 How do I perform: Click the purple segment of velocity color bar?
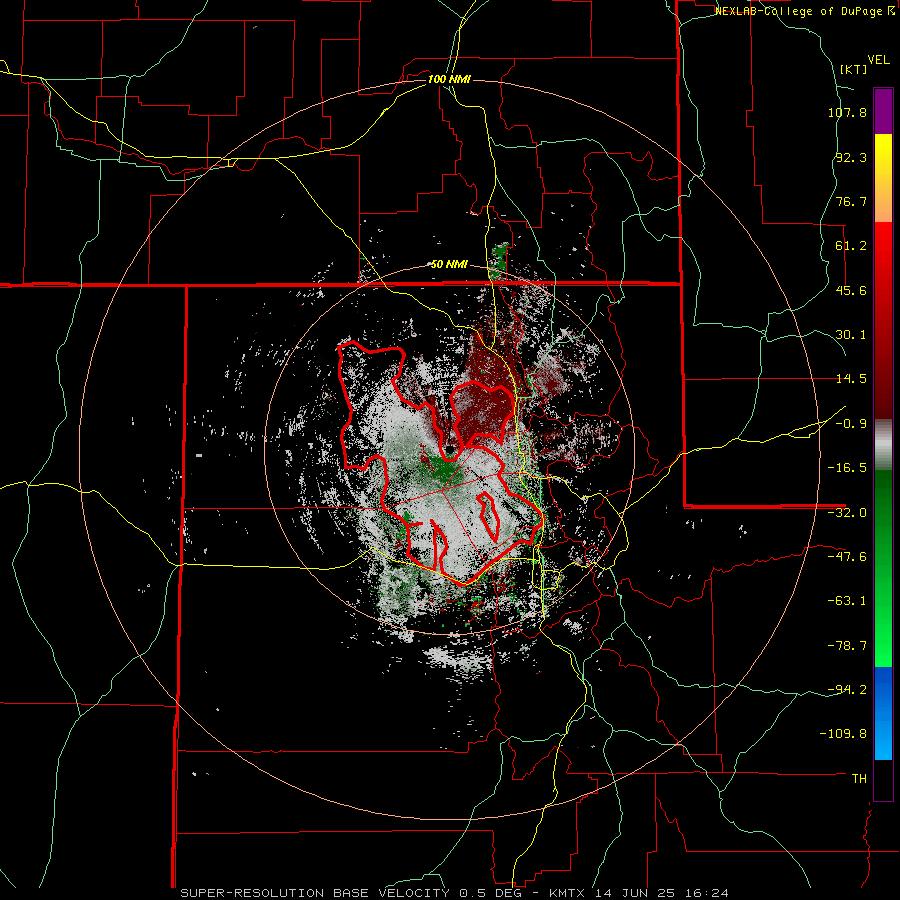click(883, 112)
